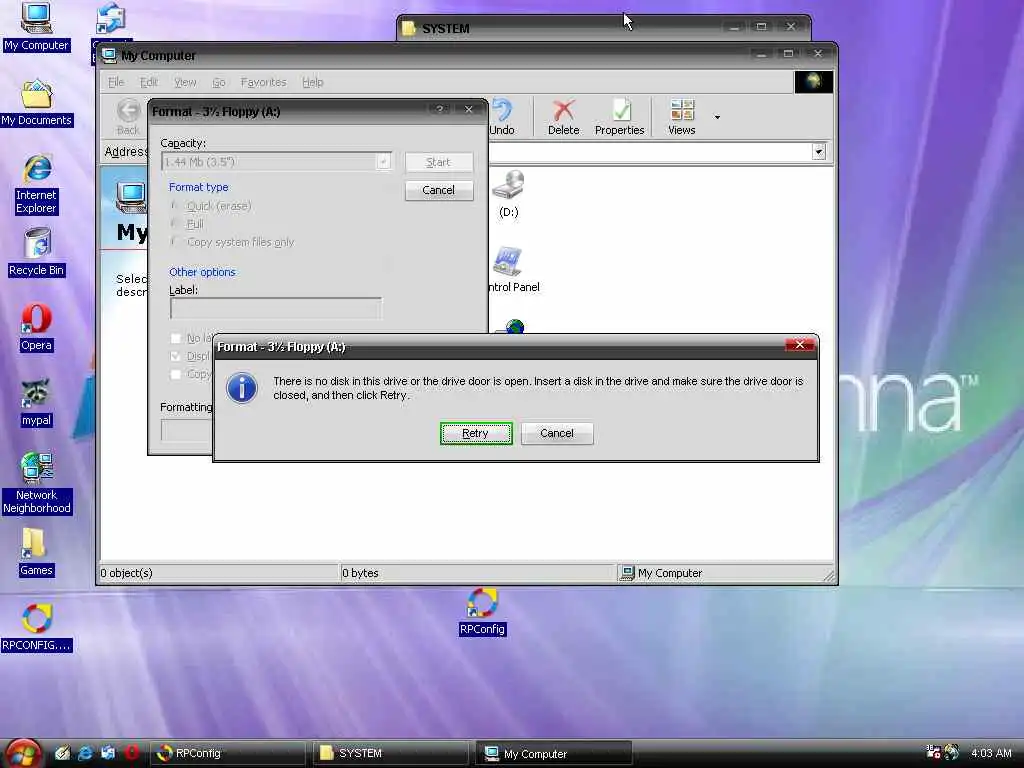
Task: Close the error dialog with red X
Action: point(799,345)
